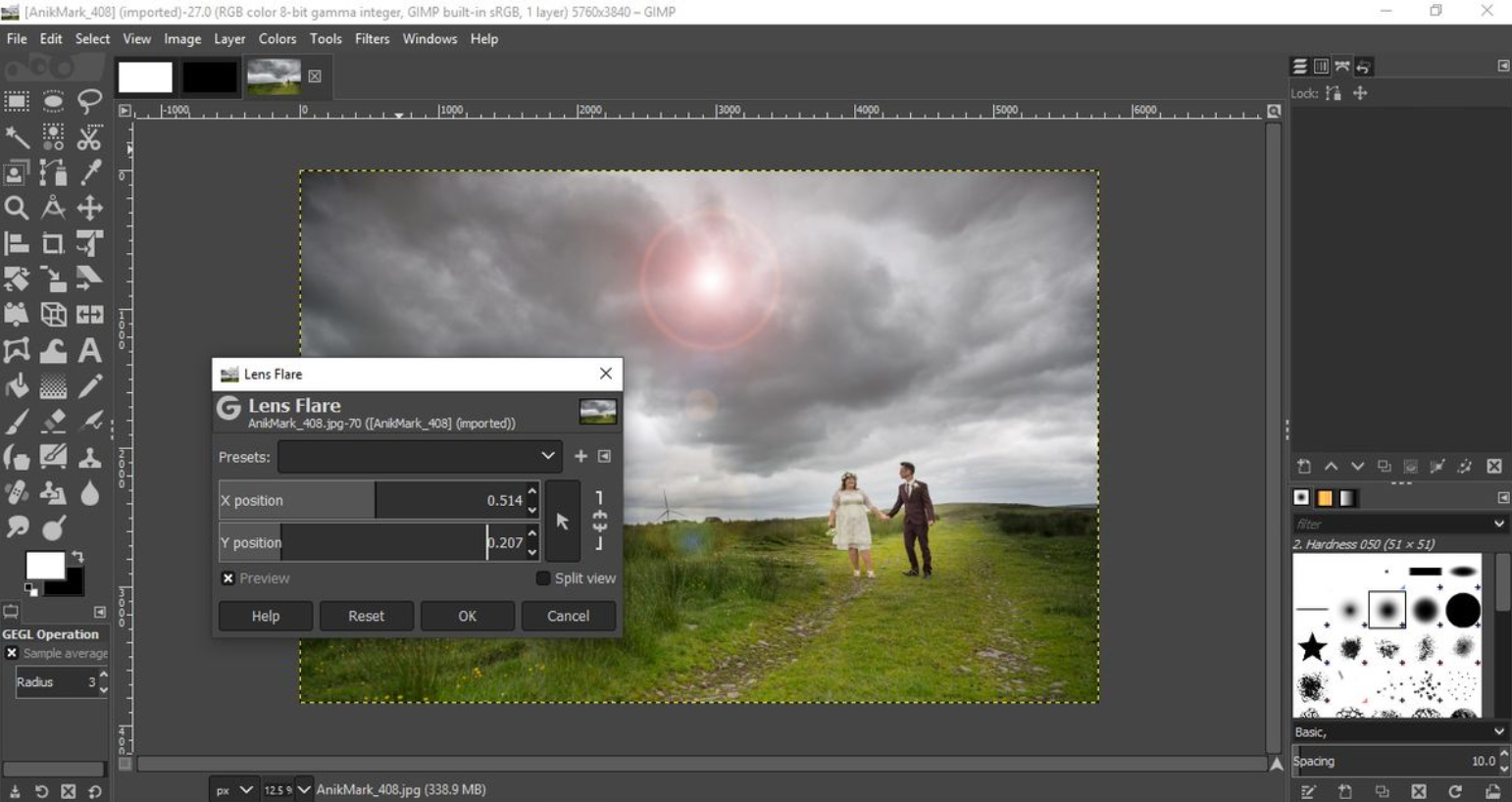Image resolution: width=1512 pixels, height=802 pixels.
Task: Open the Filters menu
Action: 372,39
